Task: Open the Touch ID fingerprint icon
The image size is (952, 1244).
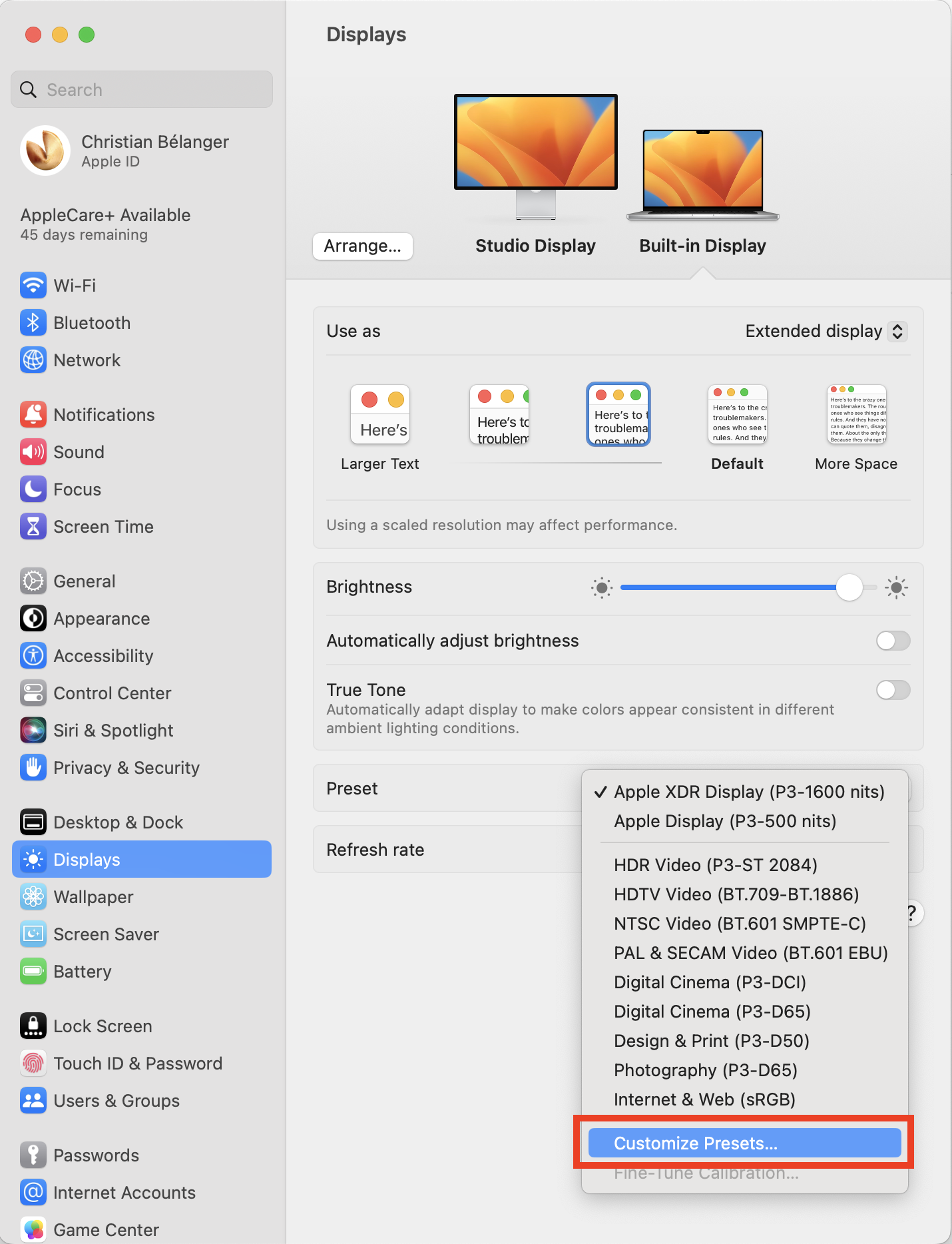Action: pyautogui.click(x=33, y=1064)
